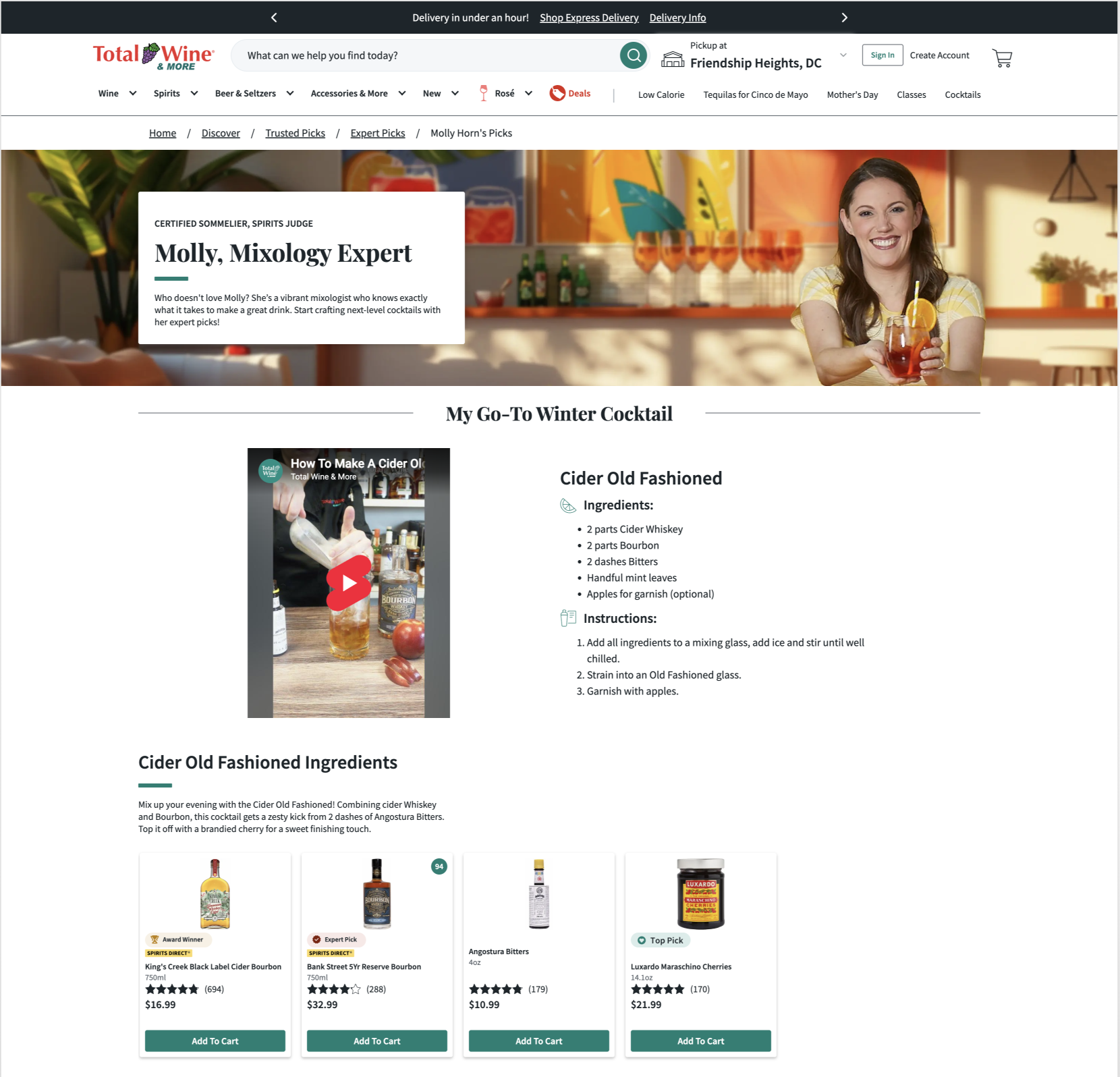The width and height of the screenshot is (1120, 1077).
Task: Open Luxardo Cherries jar image
Action: [701, 894]
